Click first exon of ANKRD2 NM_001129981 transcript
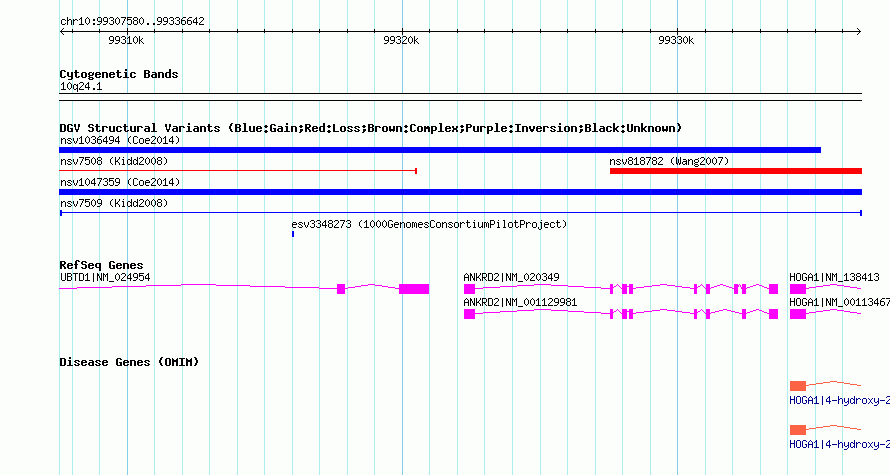This screenshot has width=890, height=475. point(469,314)
